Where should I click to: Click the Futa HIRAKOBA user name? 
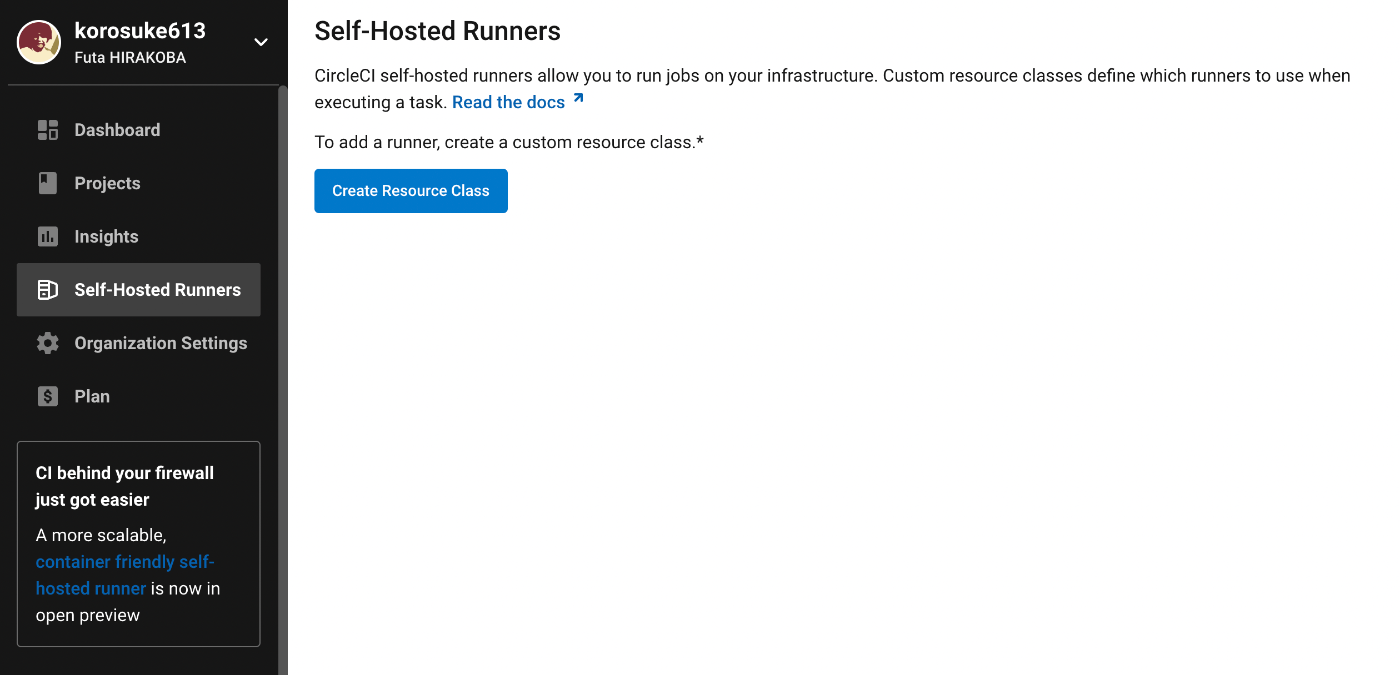tap(130, 57)
